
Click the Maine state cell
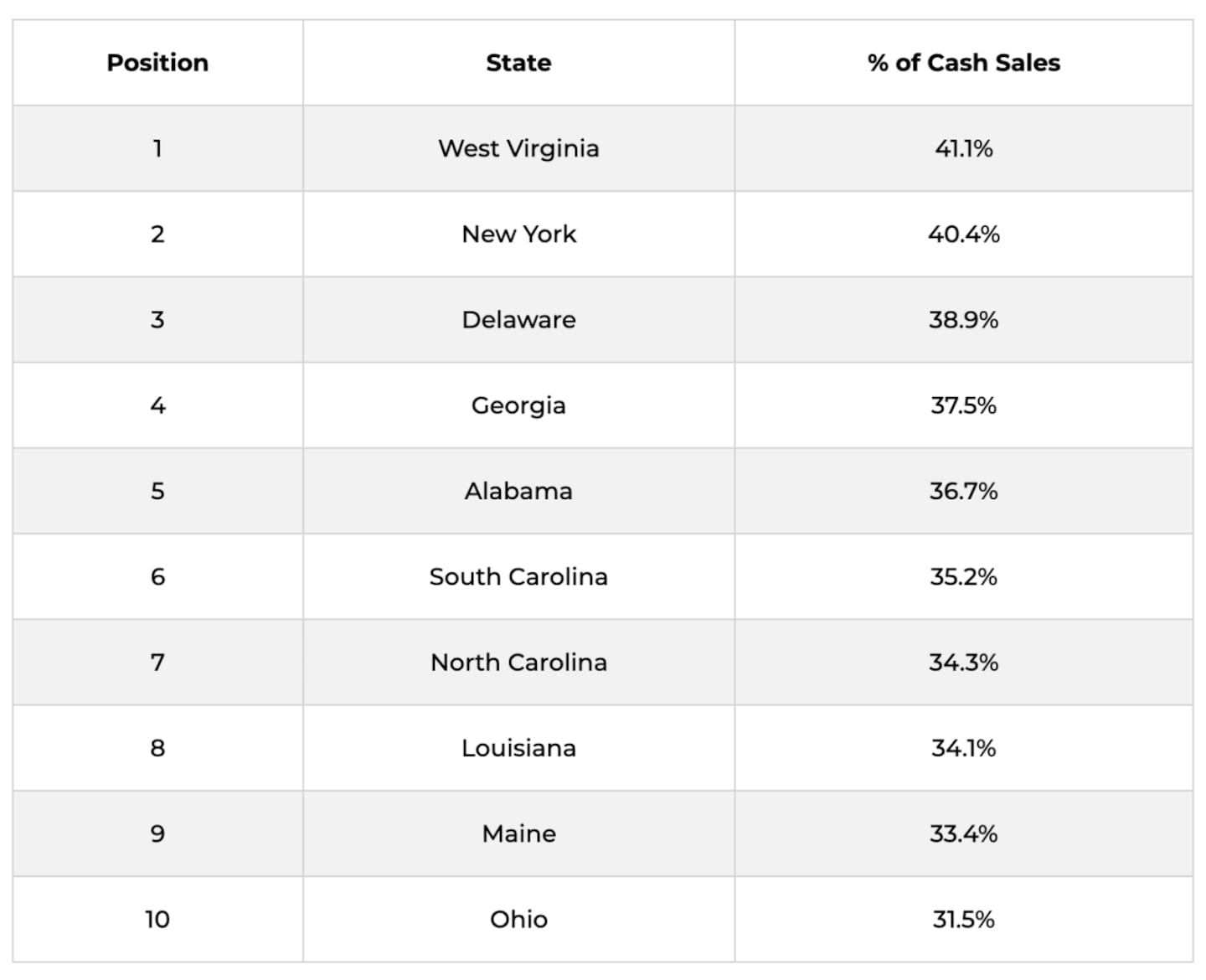(x=518, y=833)
